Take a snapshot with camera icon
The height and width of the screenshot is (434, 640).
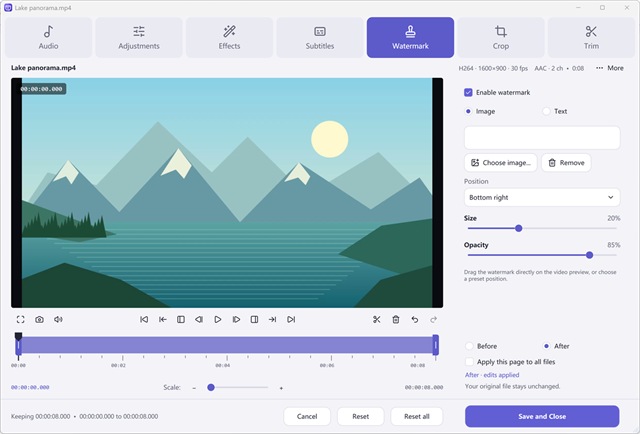point(39,319)
